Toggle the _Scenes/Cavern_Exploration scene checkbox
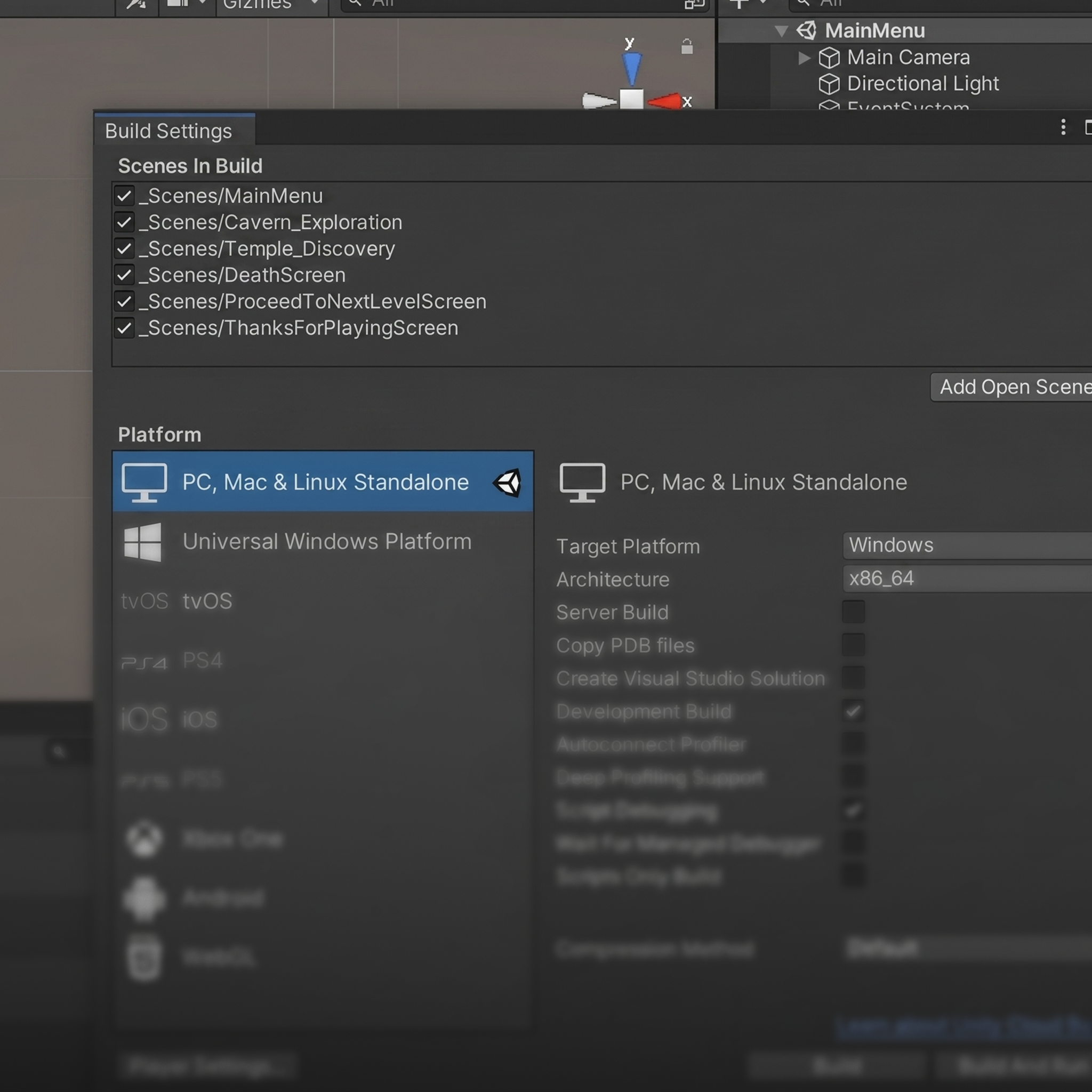 [x=124, y=222]
